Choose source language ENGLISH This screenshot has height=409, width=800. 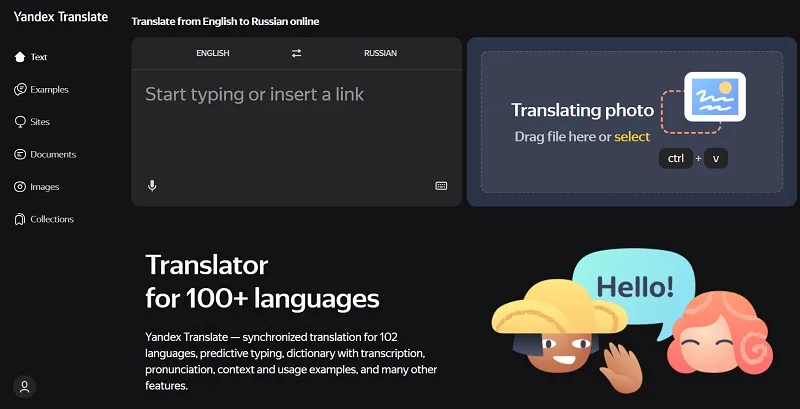click(x=213, y=53)
